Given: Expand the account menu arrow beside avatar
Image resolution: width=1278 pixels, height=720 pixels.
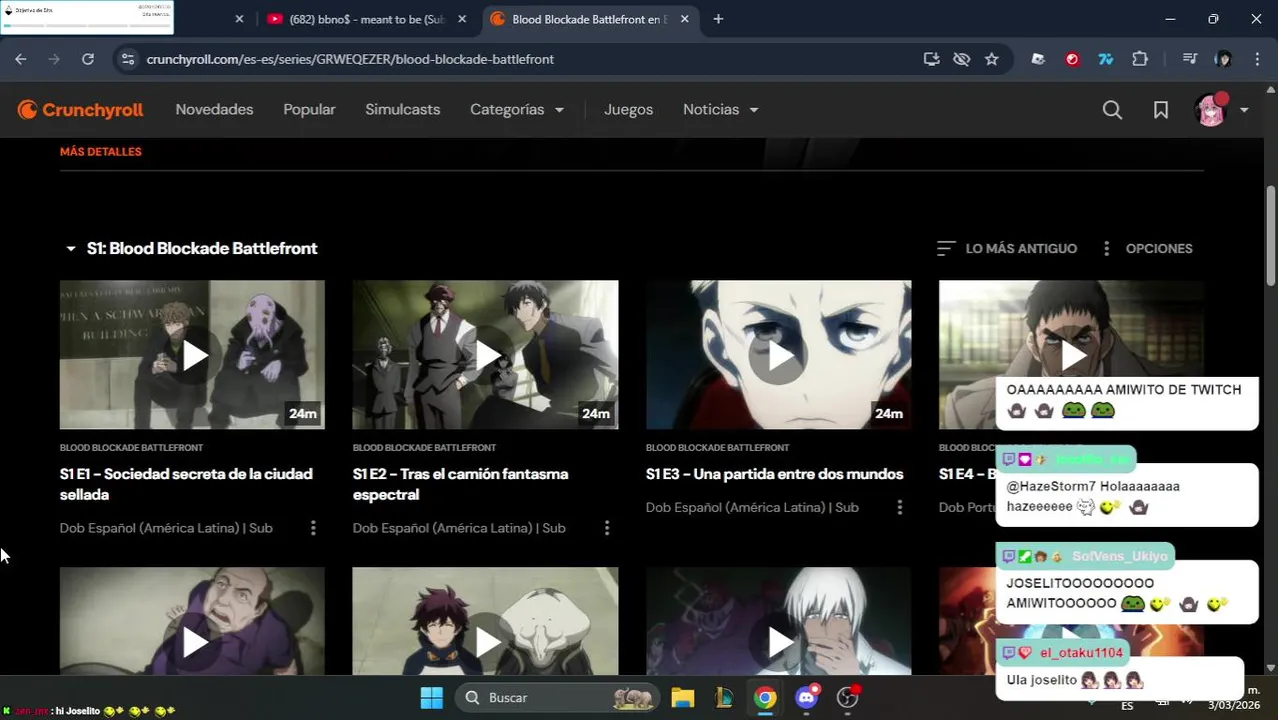Looking at the screenshot, I should point(1244,110).
